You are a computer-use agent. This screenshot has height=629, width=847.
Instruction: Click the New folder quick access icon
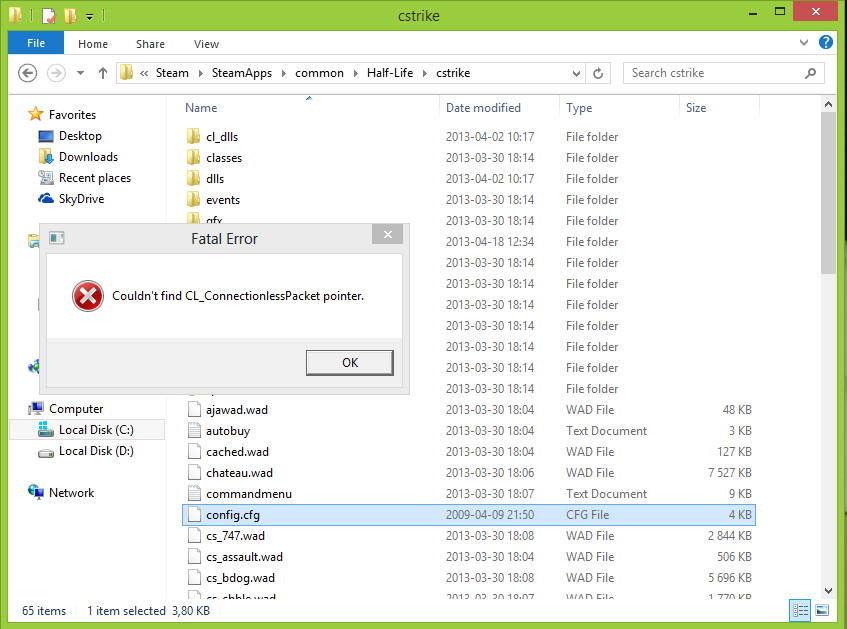point(70,16)
